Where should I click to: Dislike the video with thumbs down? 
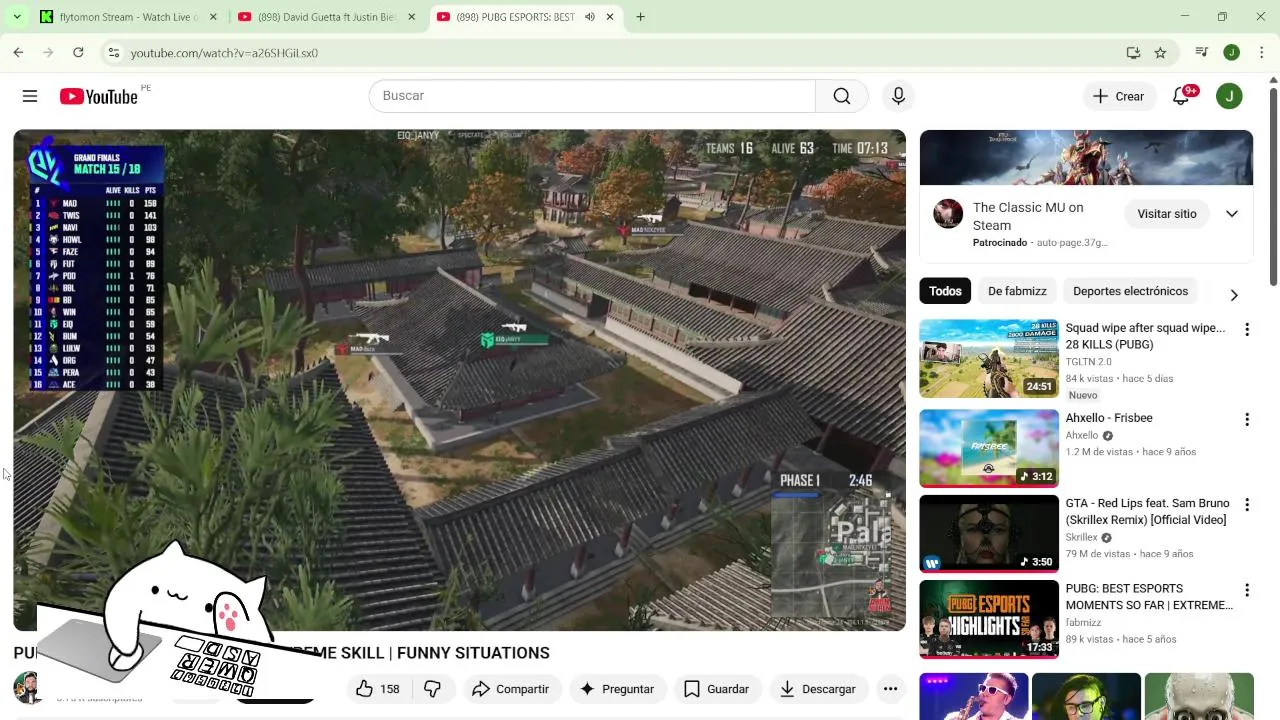pyautogui.click(x=432, y=689)
